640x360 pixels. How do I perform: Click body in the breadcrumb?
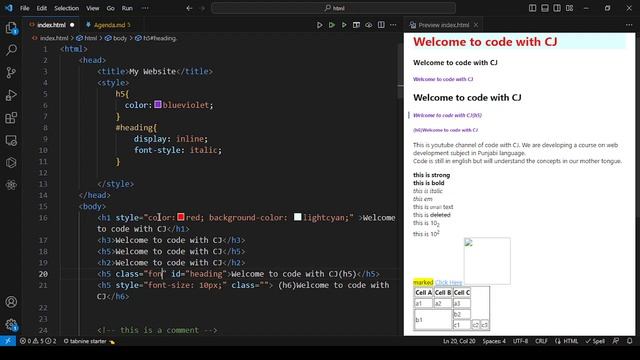click(x=120, y=38)
